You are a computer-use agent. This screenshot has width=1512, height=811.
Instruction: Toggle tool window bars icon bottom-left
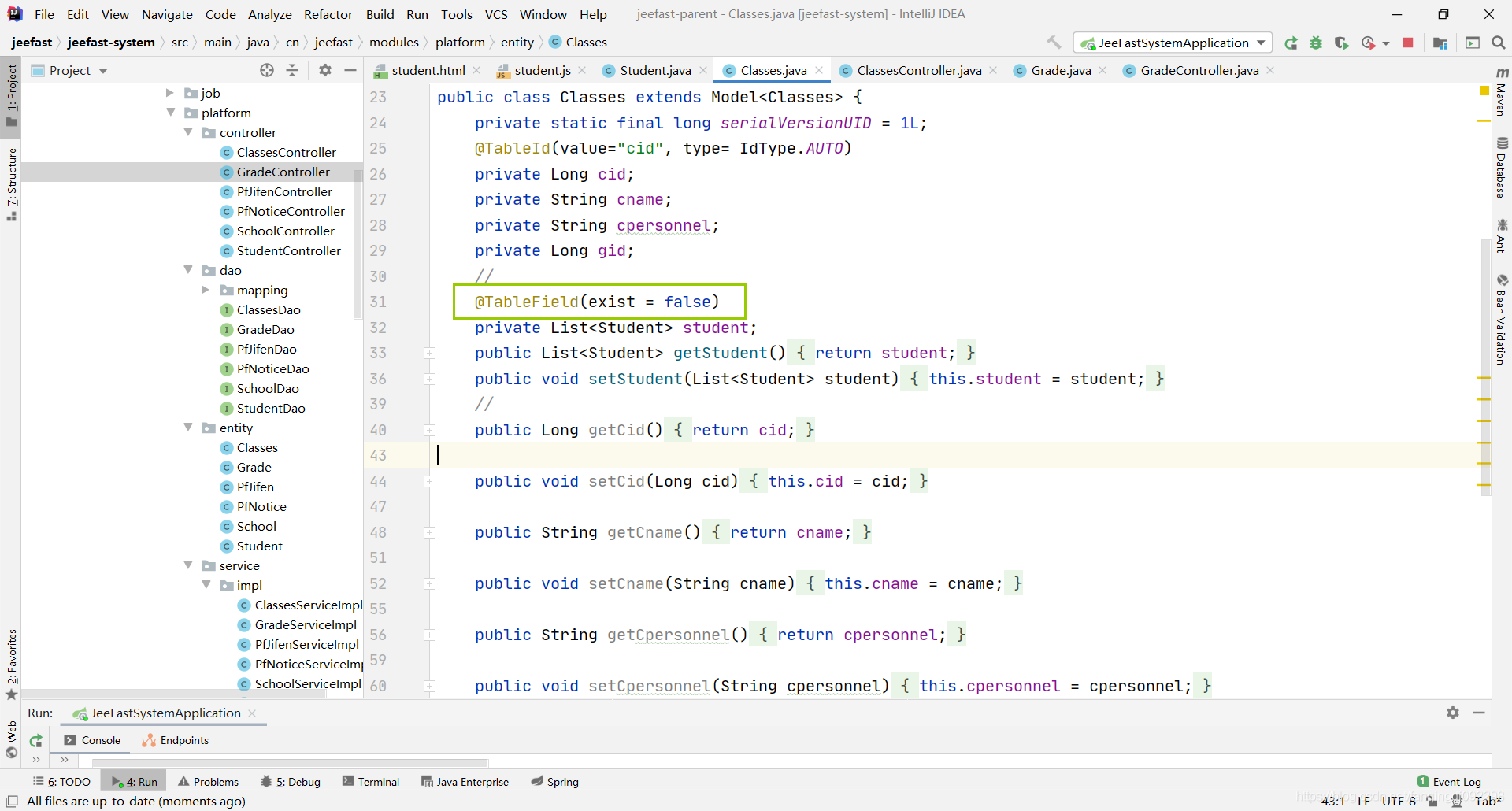click(x=12, y=801)
